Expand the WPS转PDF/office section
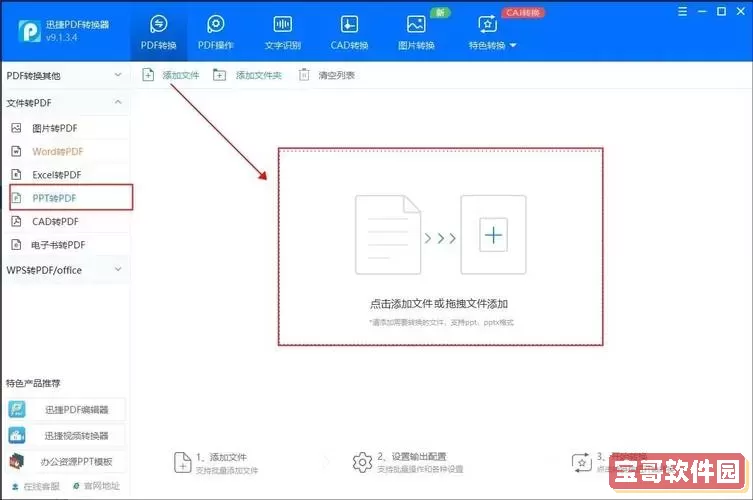The height and width of the screenshot is (500, 753). click(x=65, y=270)
